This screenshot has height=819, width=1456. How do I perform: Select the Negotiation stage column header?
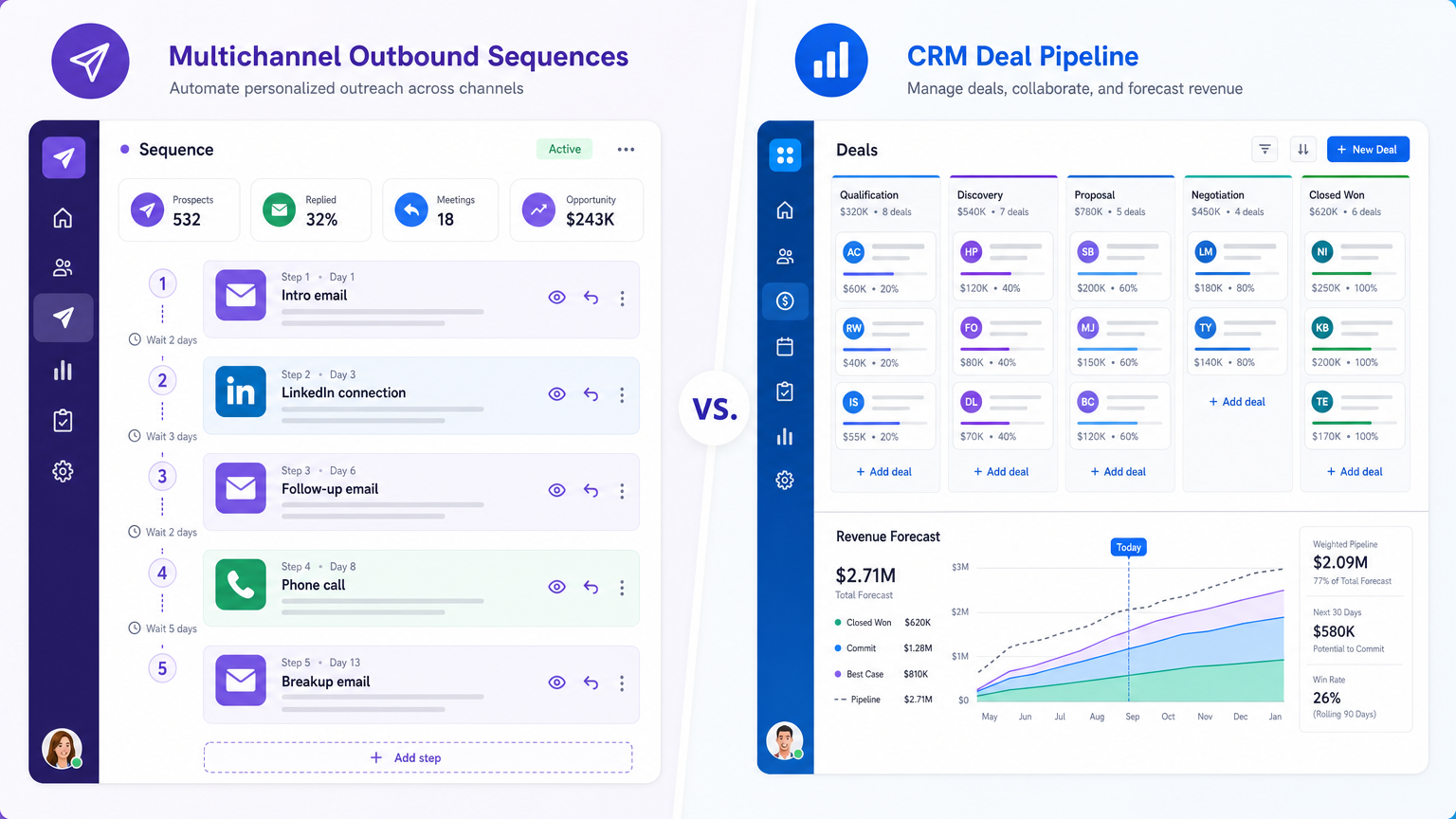[1237, 202]
